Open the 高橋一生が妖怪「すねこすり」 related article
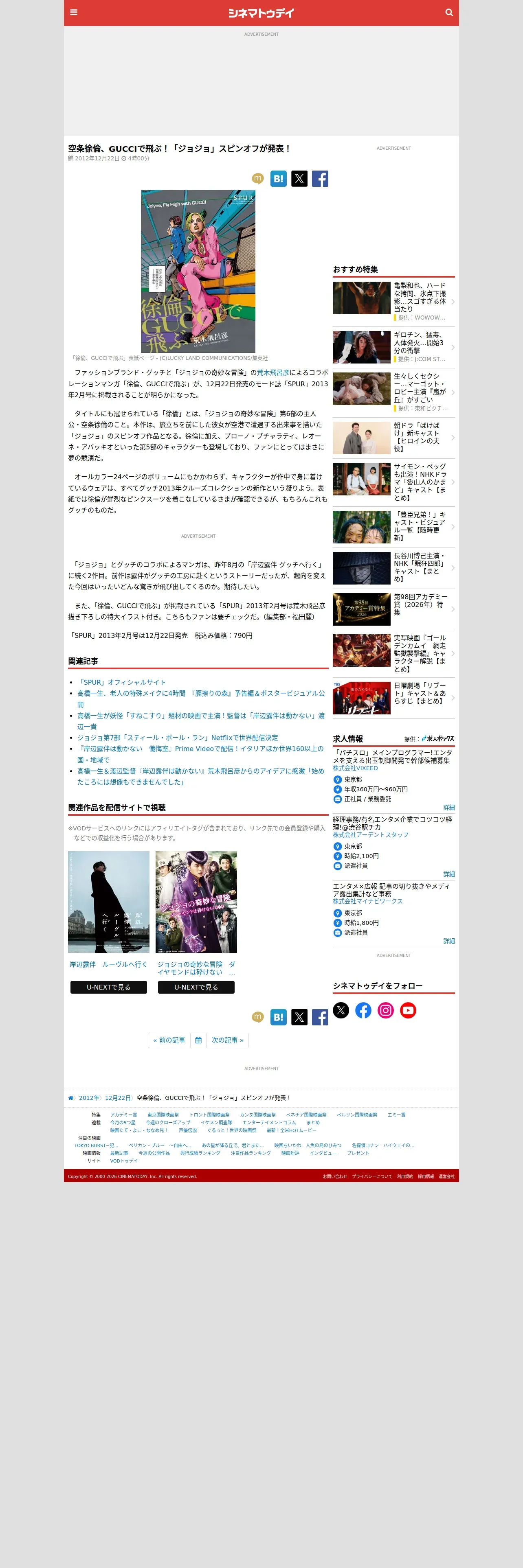Image resolution: width=523 pixels, height=1568 pixels. coord(201,720)
